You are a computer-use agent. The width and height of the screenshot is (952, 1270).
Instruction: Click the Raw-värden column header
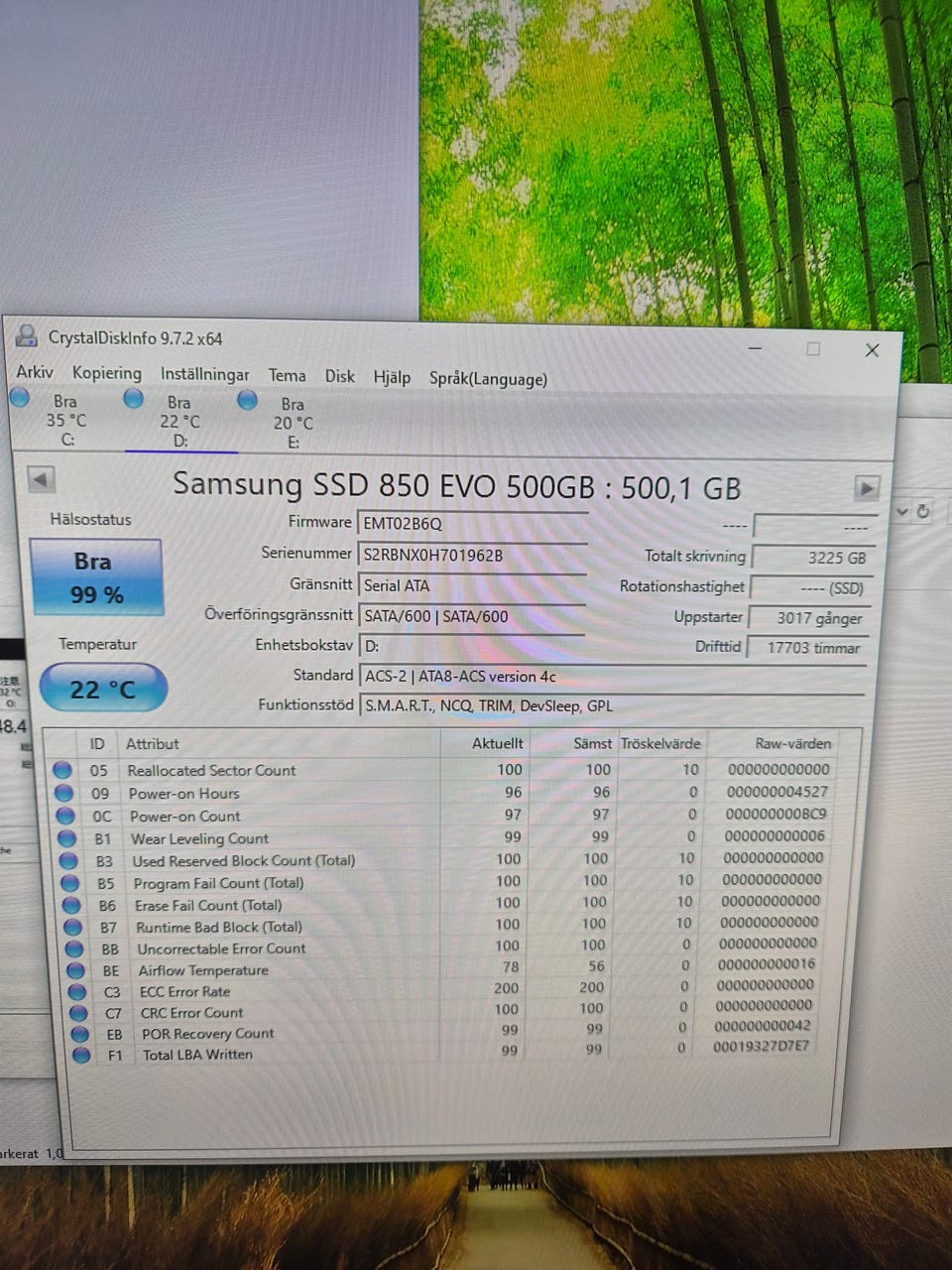click(x=793, y=743)
